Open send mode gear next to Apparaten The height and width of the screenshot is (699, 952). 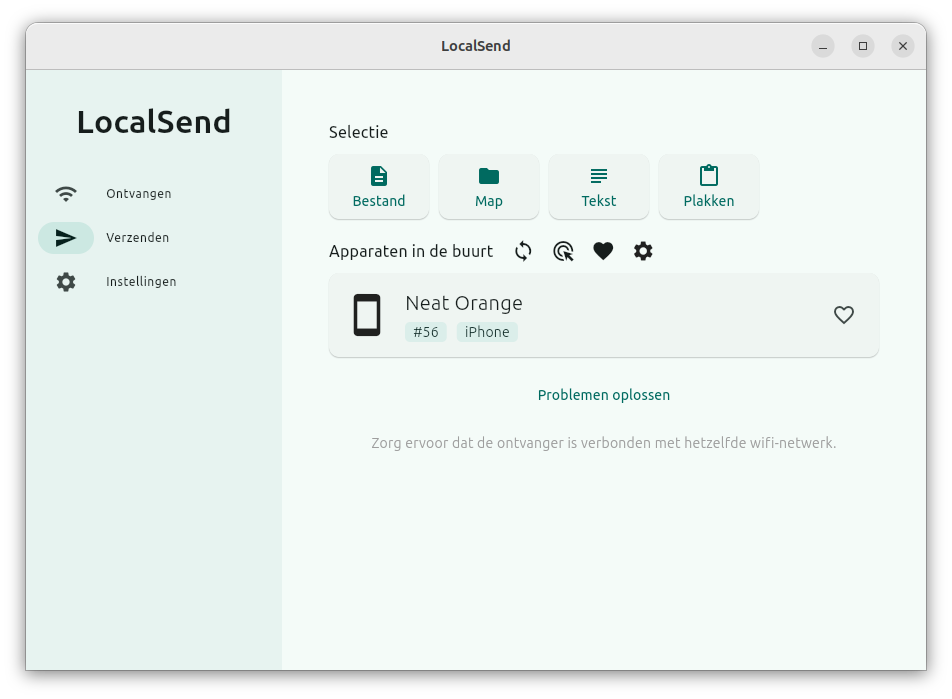[643, 251]
